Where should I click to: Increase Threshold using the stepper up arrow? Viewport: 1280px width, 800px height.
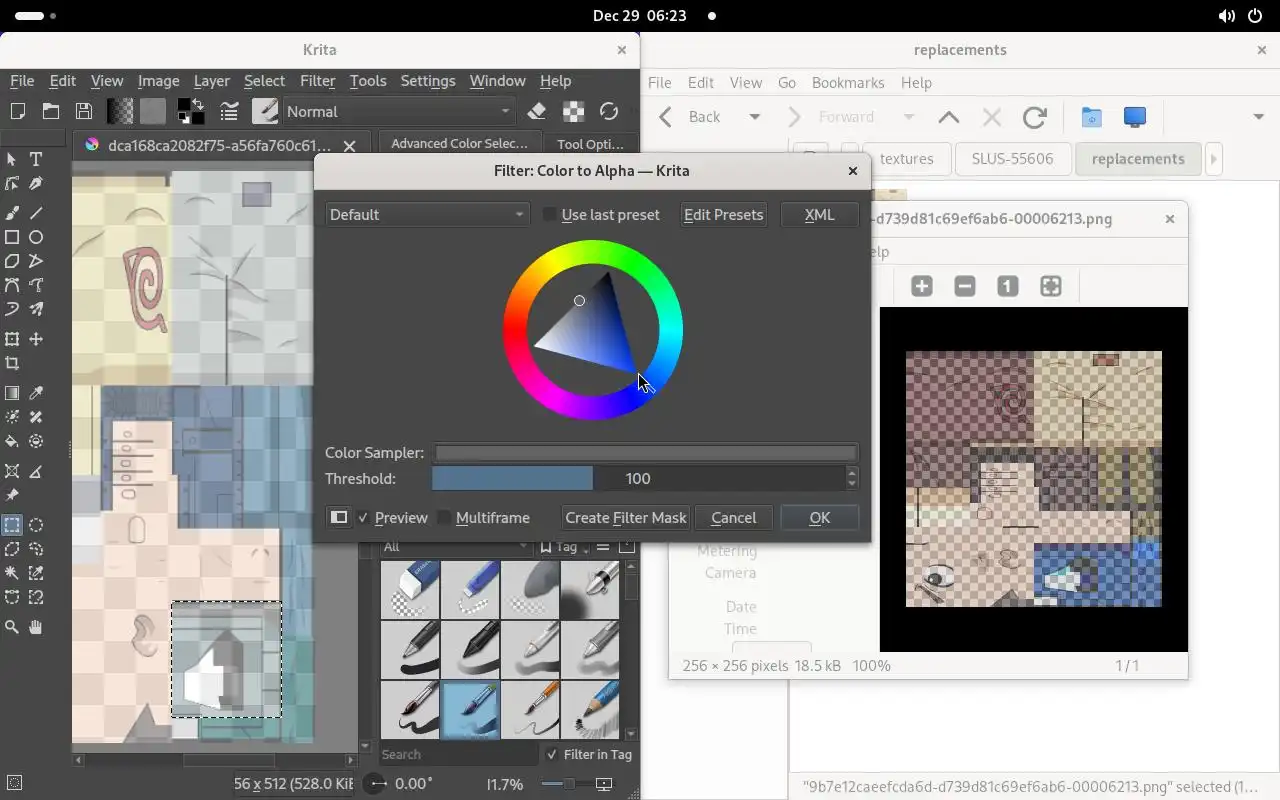(852, 473)
